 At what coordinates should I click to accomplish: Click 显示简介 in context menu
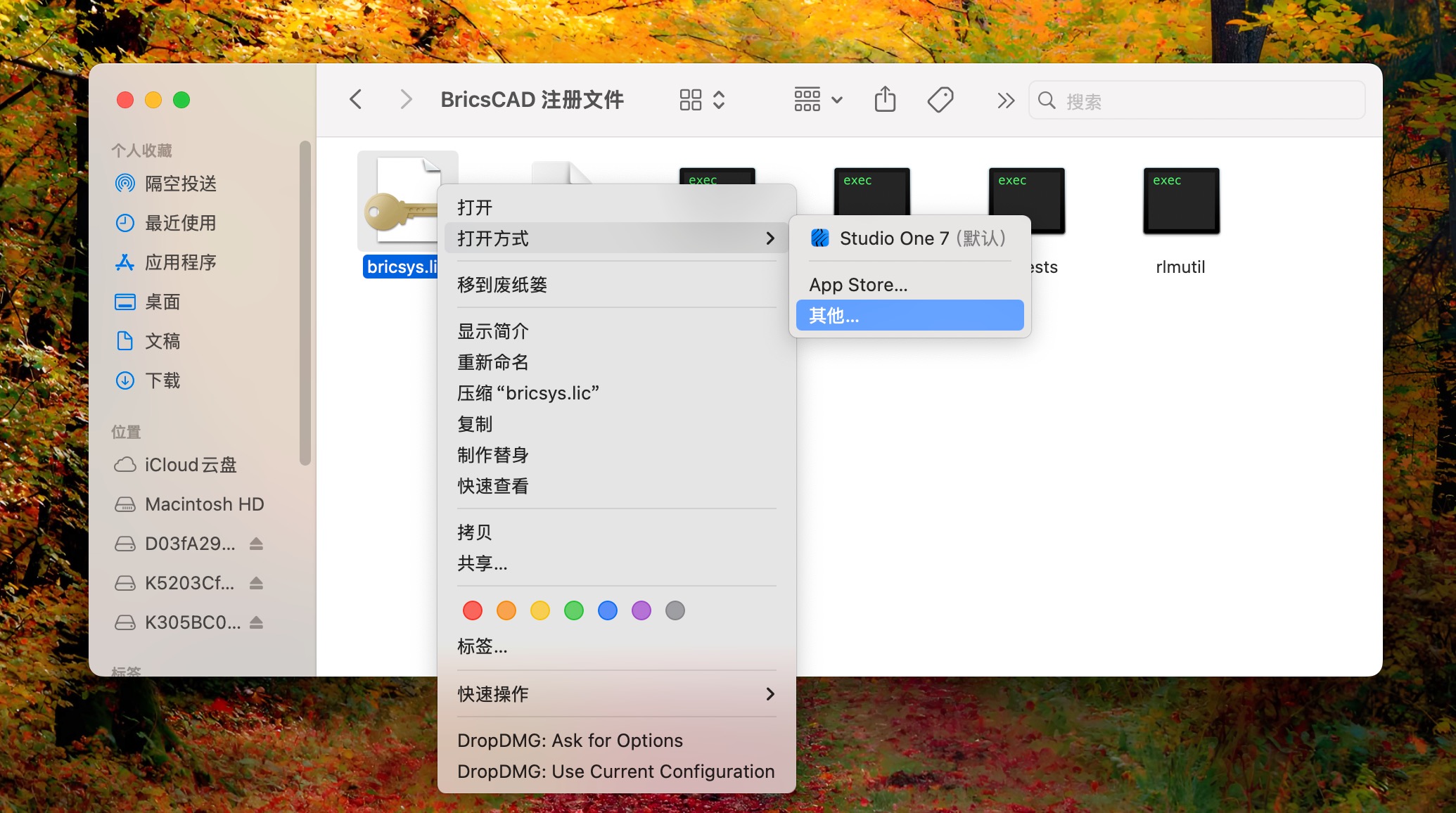click(x=492, y=331)
